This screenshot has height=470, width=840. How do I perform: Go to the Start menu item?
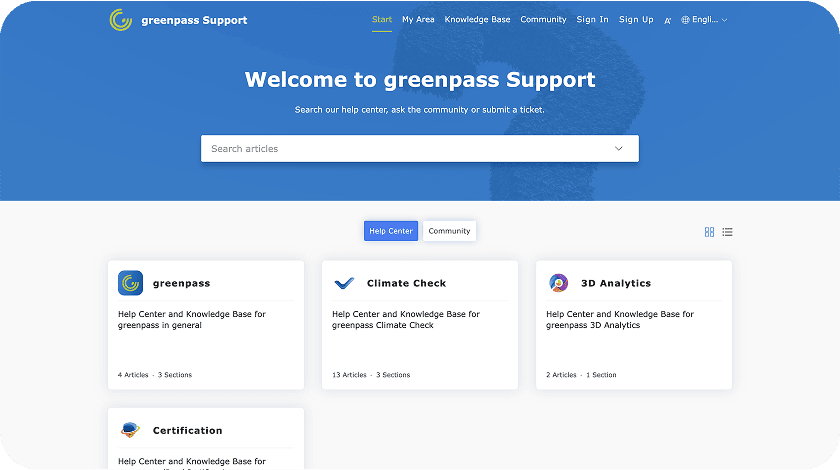(382, 19)
